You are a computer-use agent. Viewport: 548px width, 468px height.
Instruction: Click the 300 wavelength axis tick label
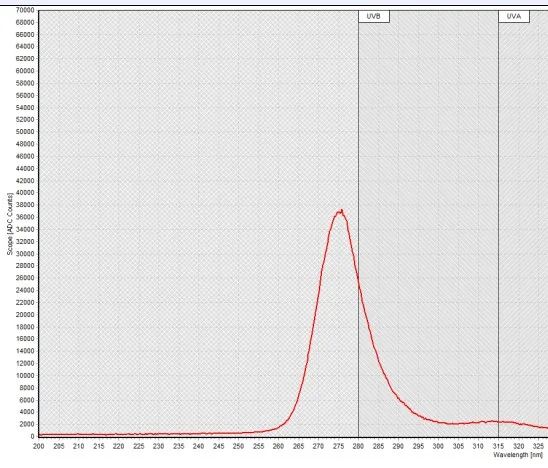click(438, 446)
